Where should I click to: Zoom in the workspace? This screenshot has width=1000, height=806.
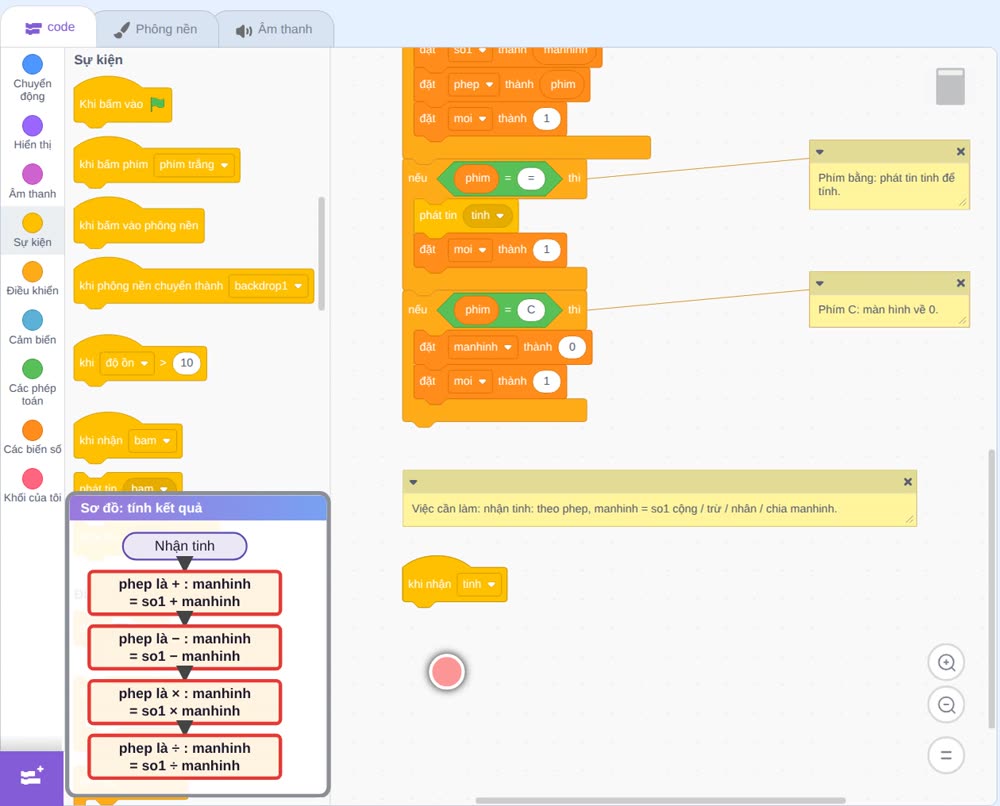click(946, 663)
